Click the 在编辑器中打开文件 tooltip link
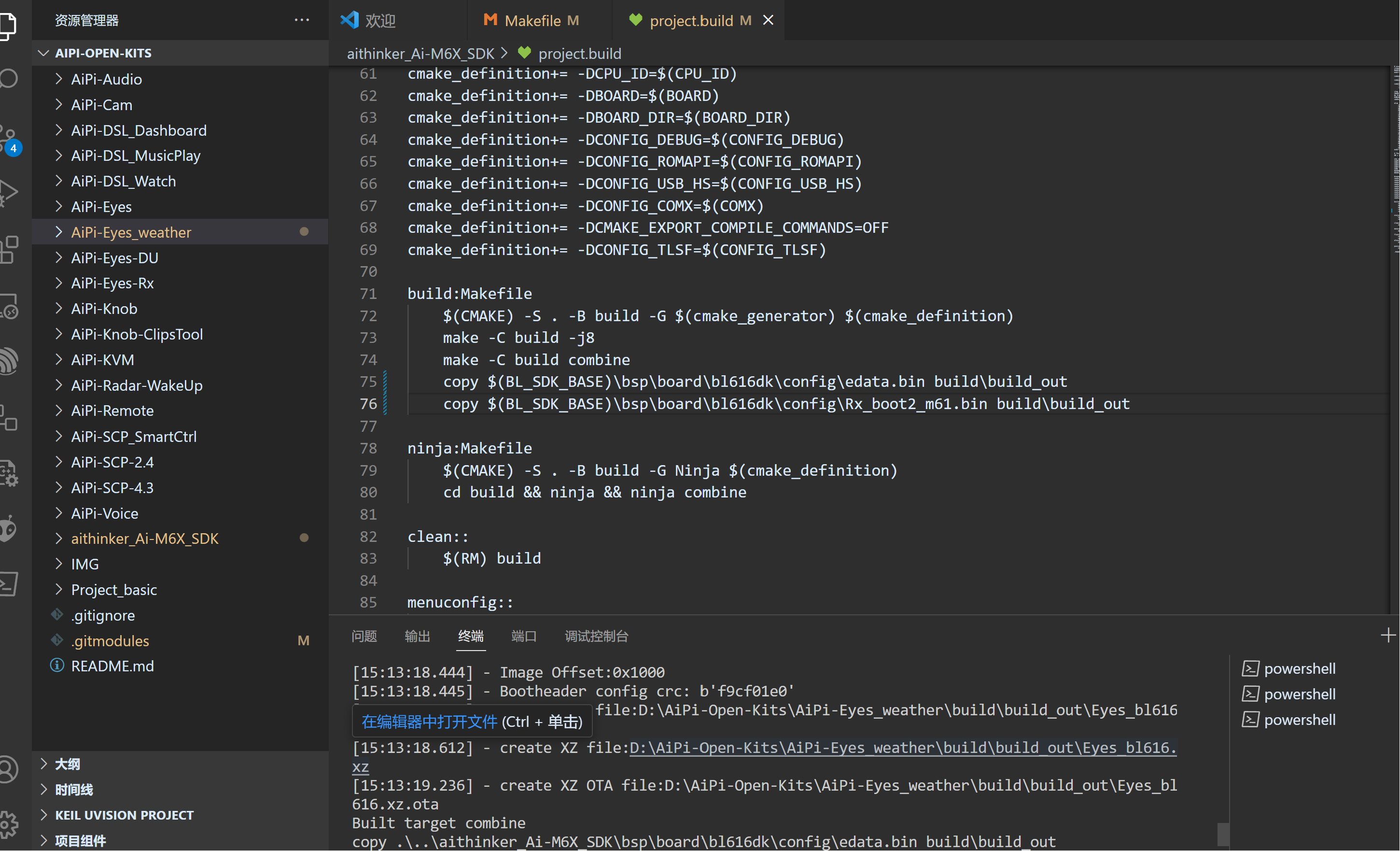This screenshot has height=851, width=1400. pos(430,722)
